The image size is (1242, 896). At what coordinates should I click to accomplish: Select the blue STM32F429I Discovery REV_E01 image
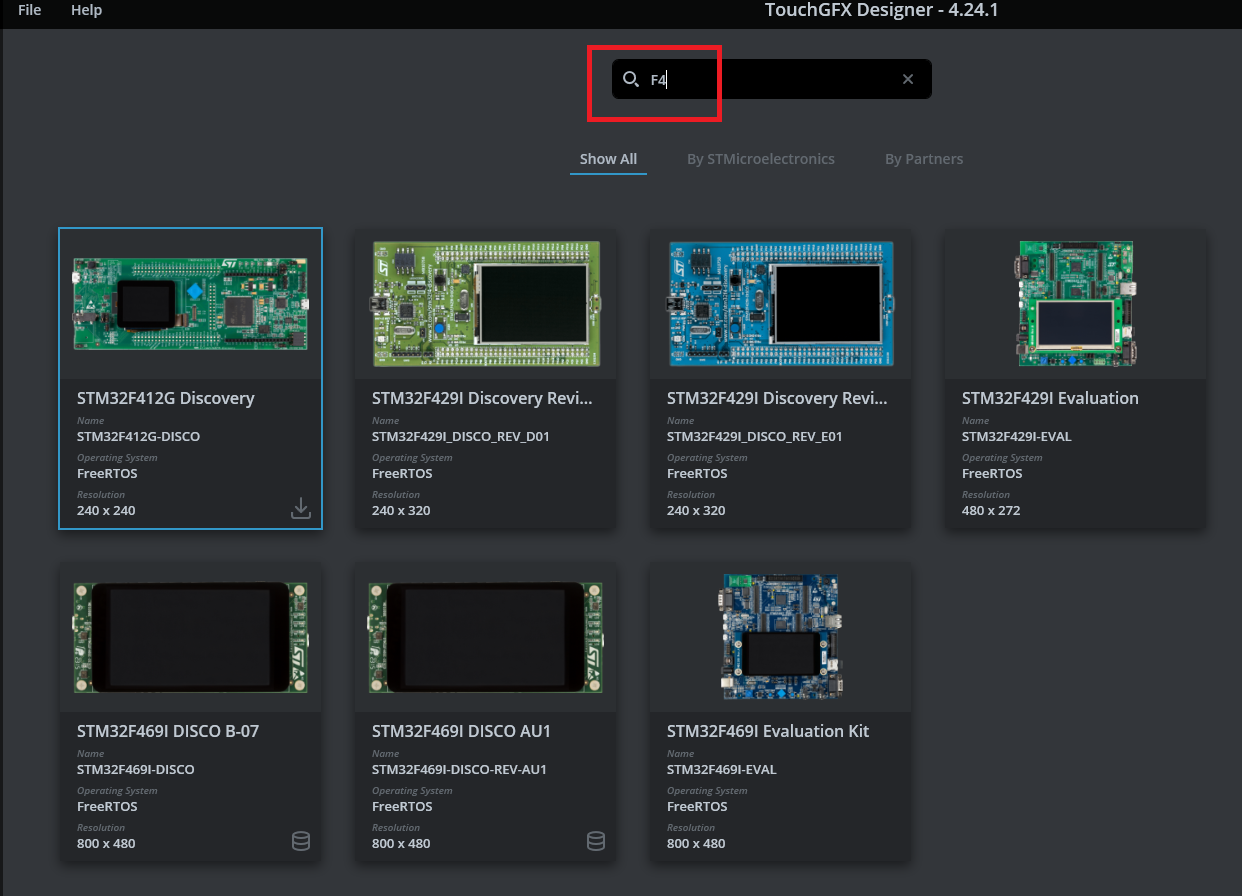click(x=781, y=304)
